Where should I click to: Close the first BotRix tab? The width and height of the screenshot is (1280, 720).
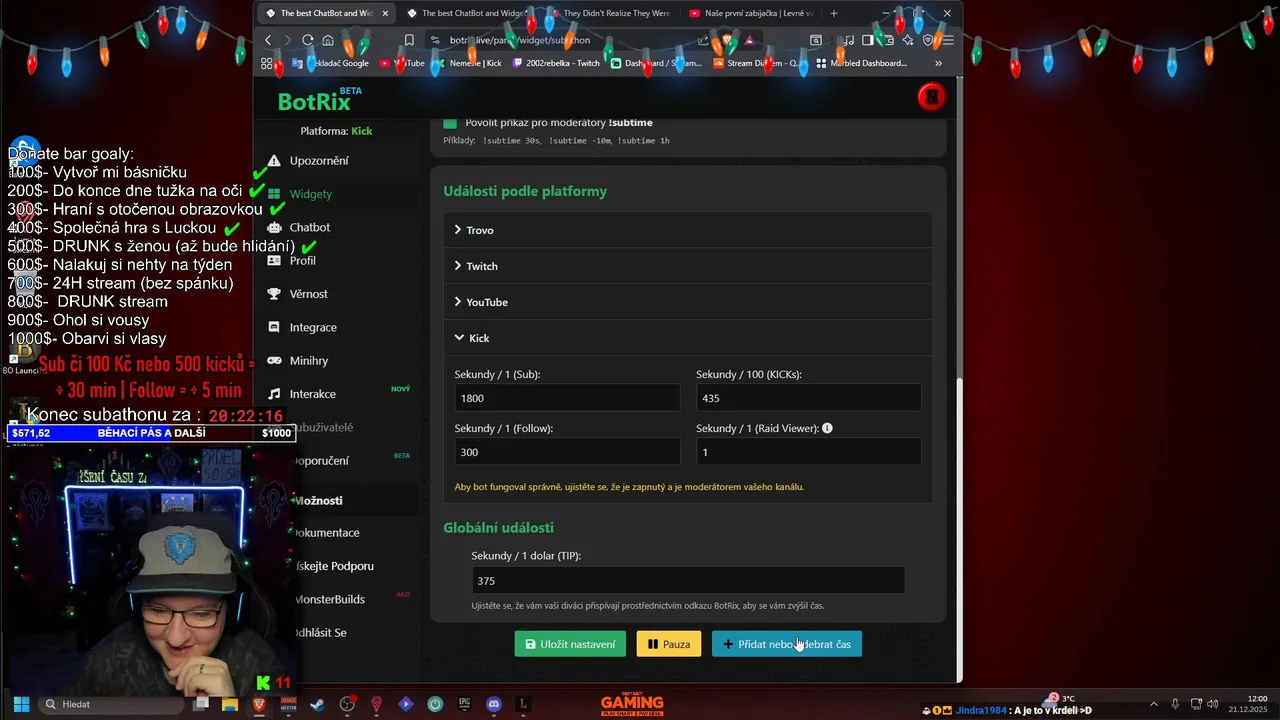coord(385,13)
